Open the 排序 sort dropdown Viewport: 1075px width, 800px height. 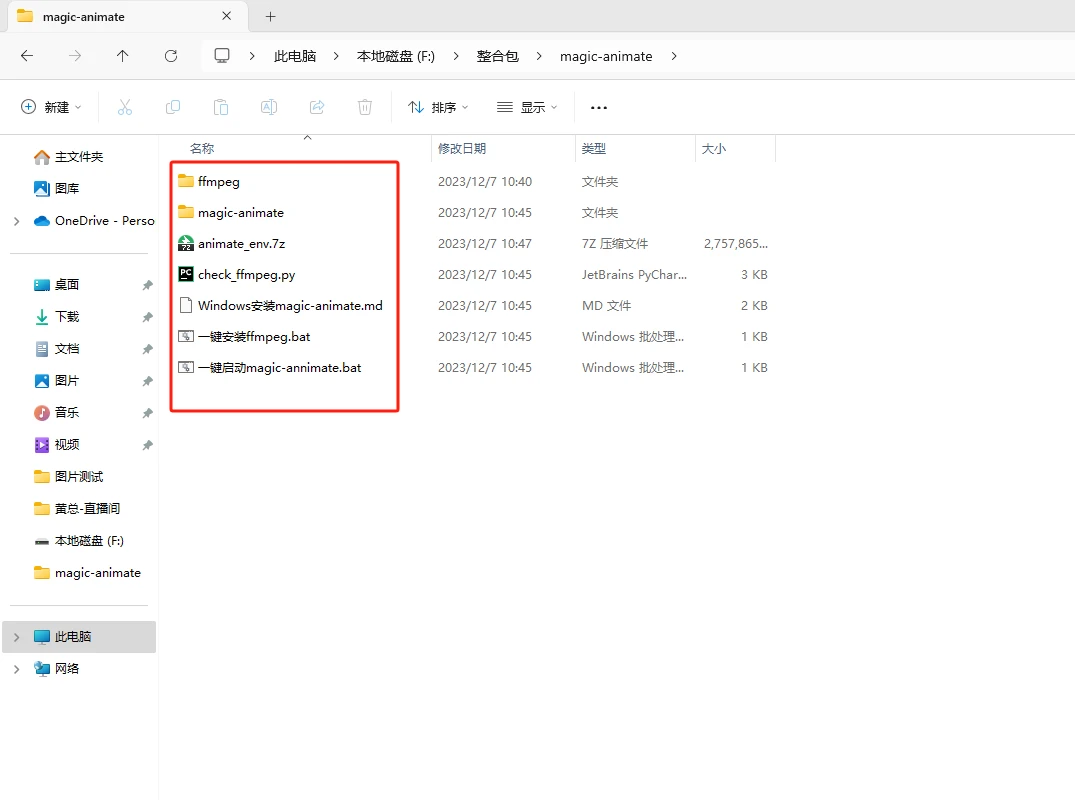(438, 107)
